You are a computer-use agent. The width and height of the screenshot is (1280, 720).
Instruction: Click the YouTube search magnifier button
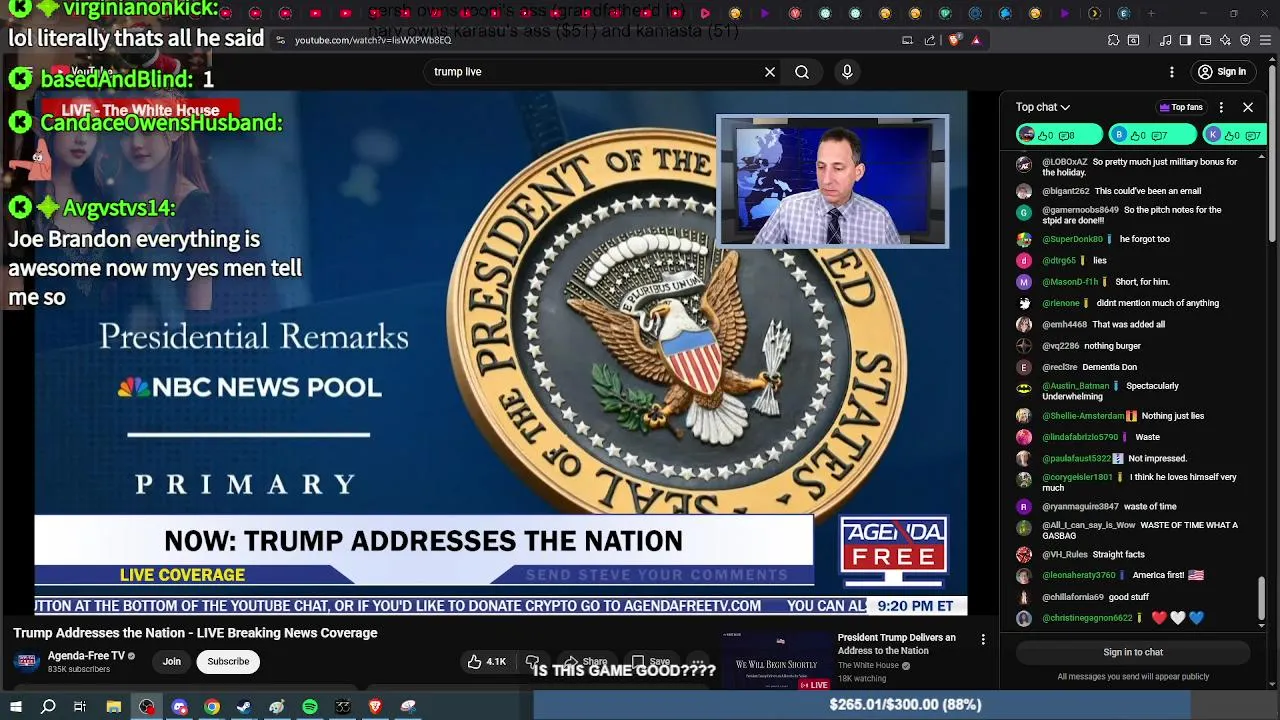coord(802,72)
